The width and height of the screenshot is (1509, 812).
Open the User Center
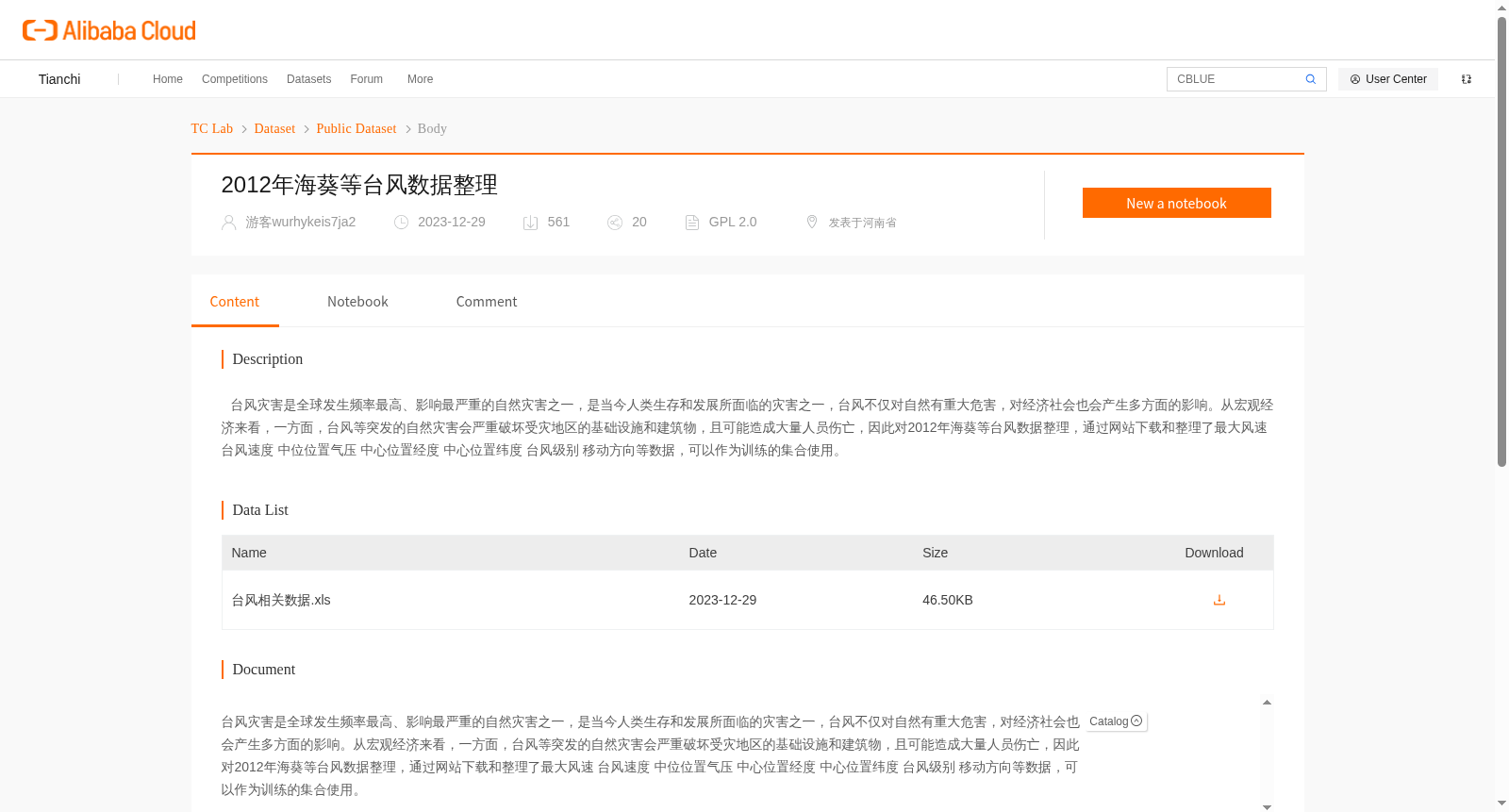1388,79
